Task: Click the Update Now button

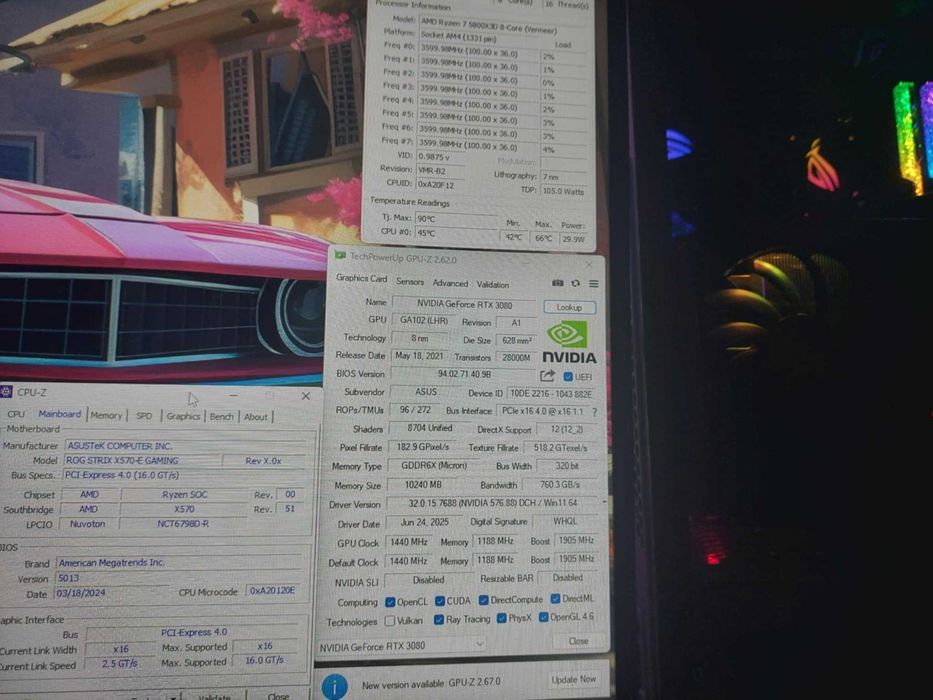Action: [574, 679]
